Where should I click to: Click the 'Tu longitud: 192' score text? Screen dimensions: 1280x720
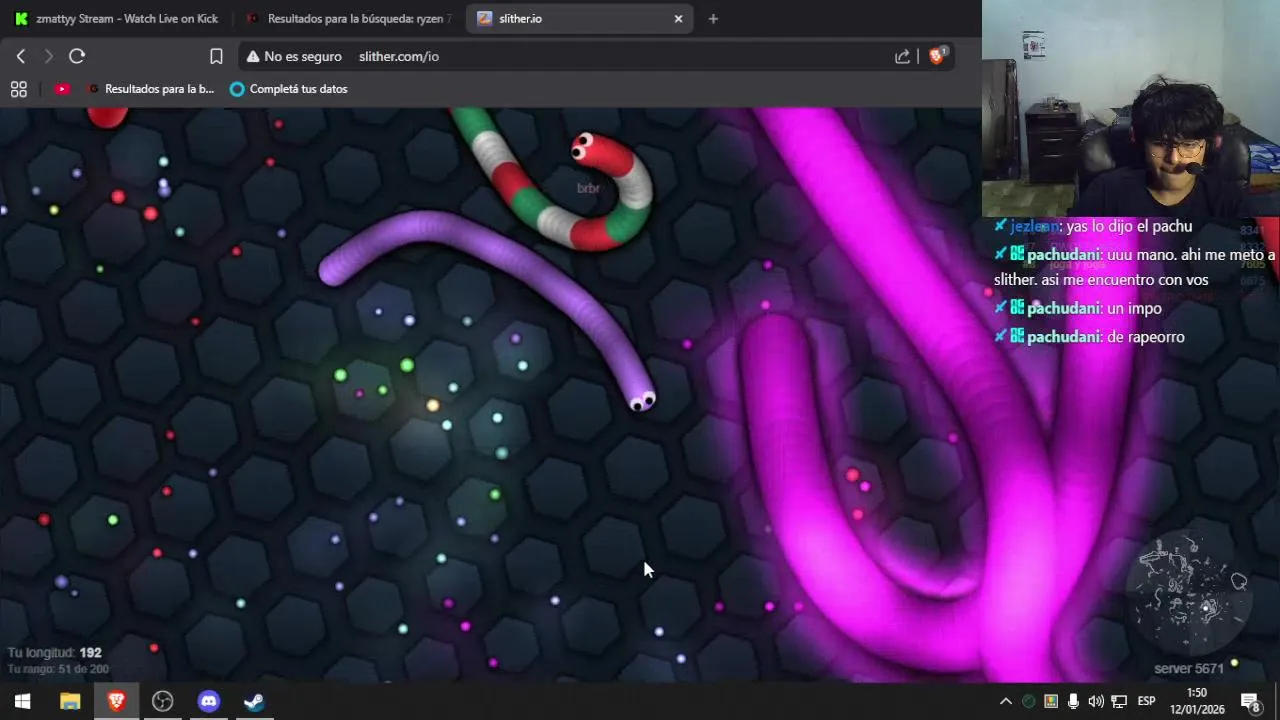click(x=54, y=653)
